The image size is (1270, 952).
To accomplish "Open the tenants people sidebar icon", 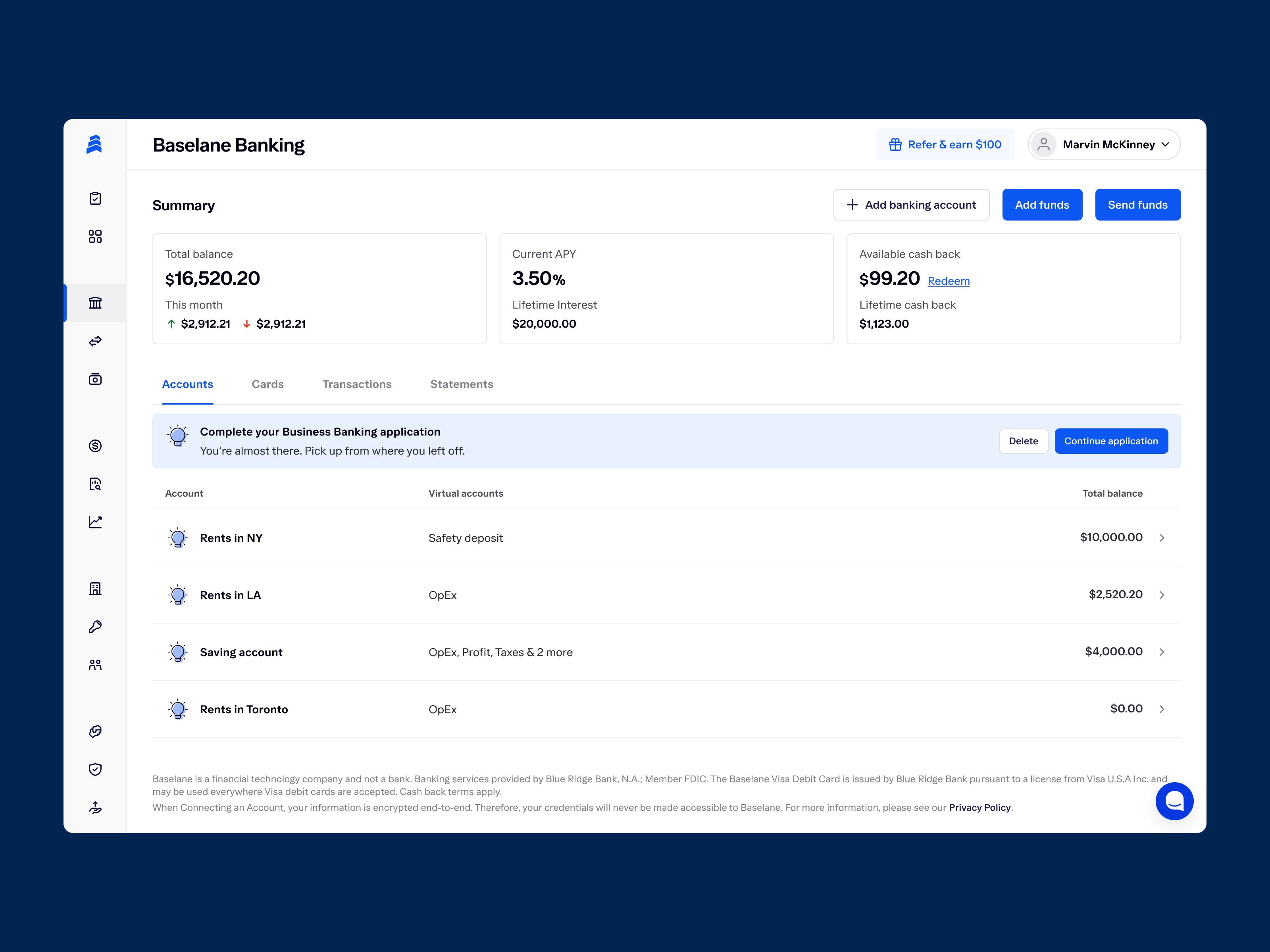I will pos(95,664).
